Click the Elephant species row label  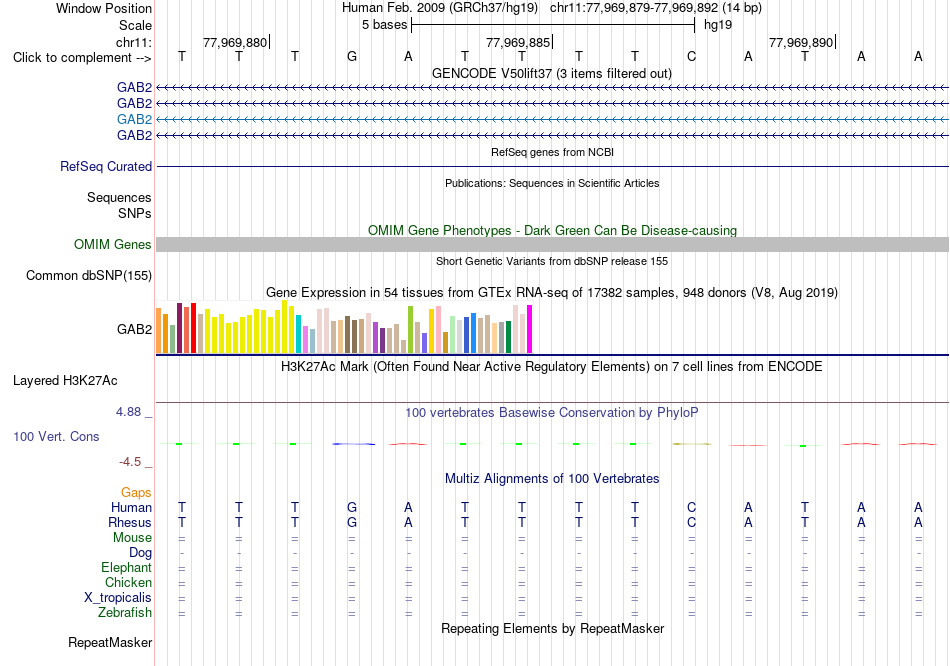[x=127, y=568]
